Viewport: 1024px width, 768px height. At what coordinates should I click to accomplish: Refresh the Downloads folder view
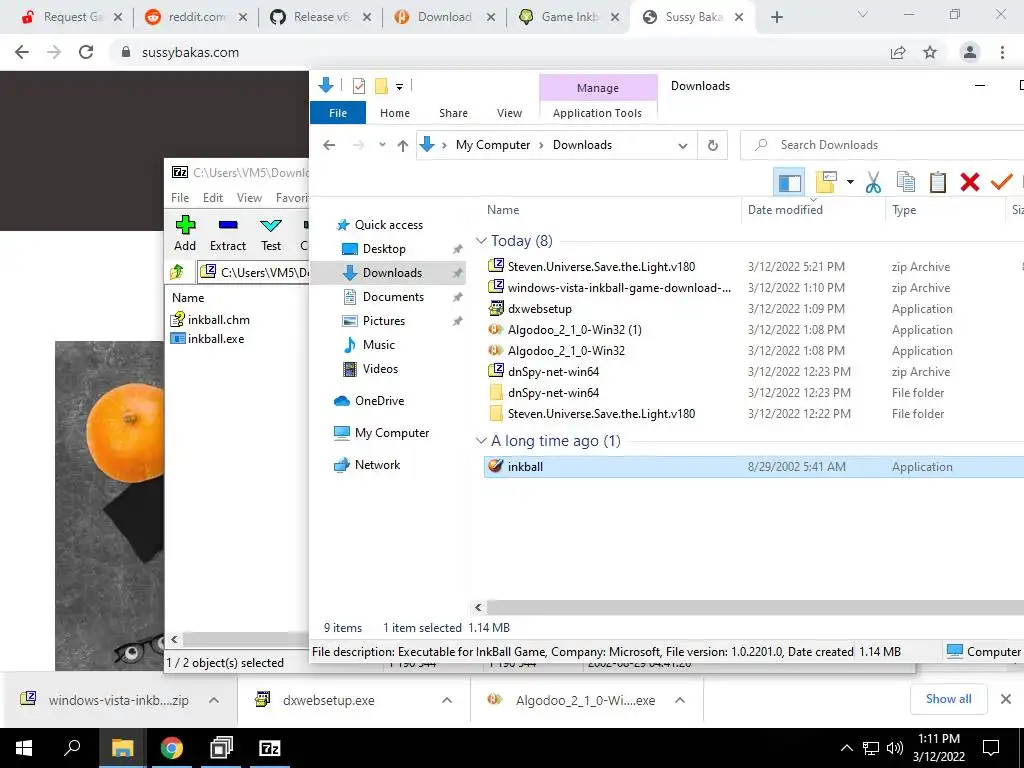click(x=713, y=145)
